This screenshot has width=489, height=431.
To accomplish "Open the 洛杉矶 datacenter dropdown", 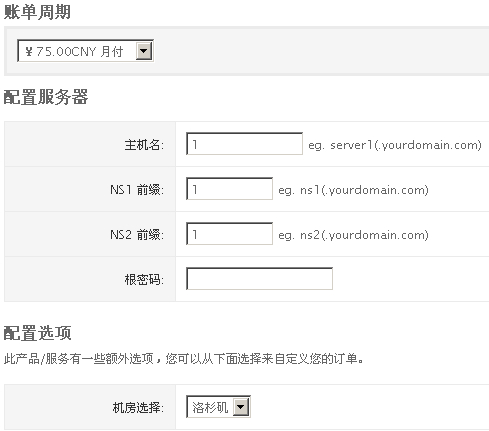I will pyautogui.click(x=218, y=407).
